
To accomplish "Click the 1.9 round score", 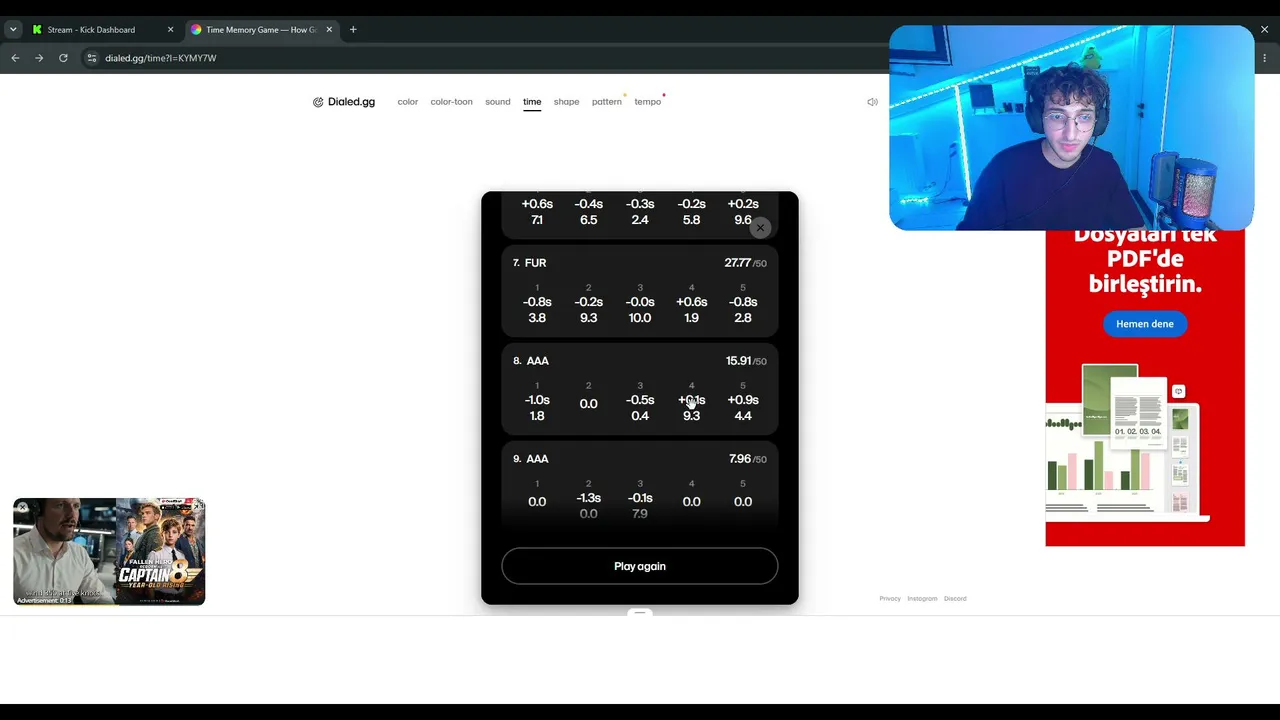I will 691,318.
